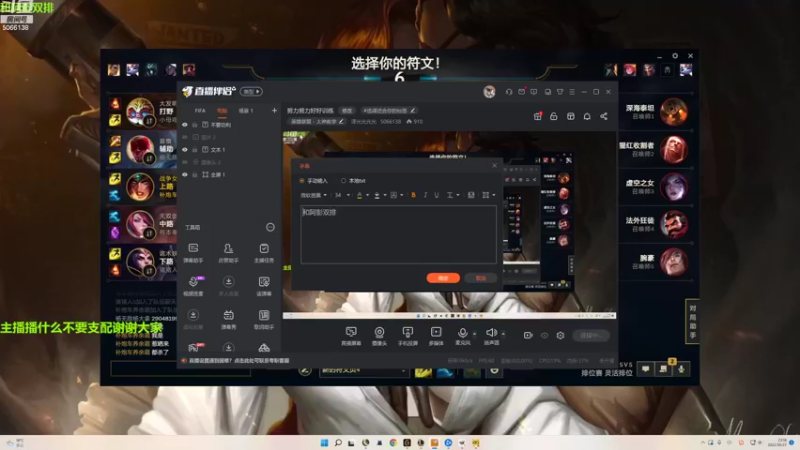Expand the speaker options arrow
This screenshot has width=800, height=450.
503,334
